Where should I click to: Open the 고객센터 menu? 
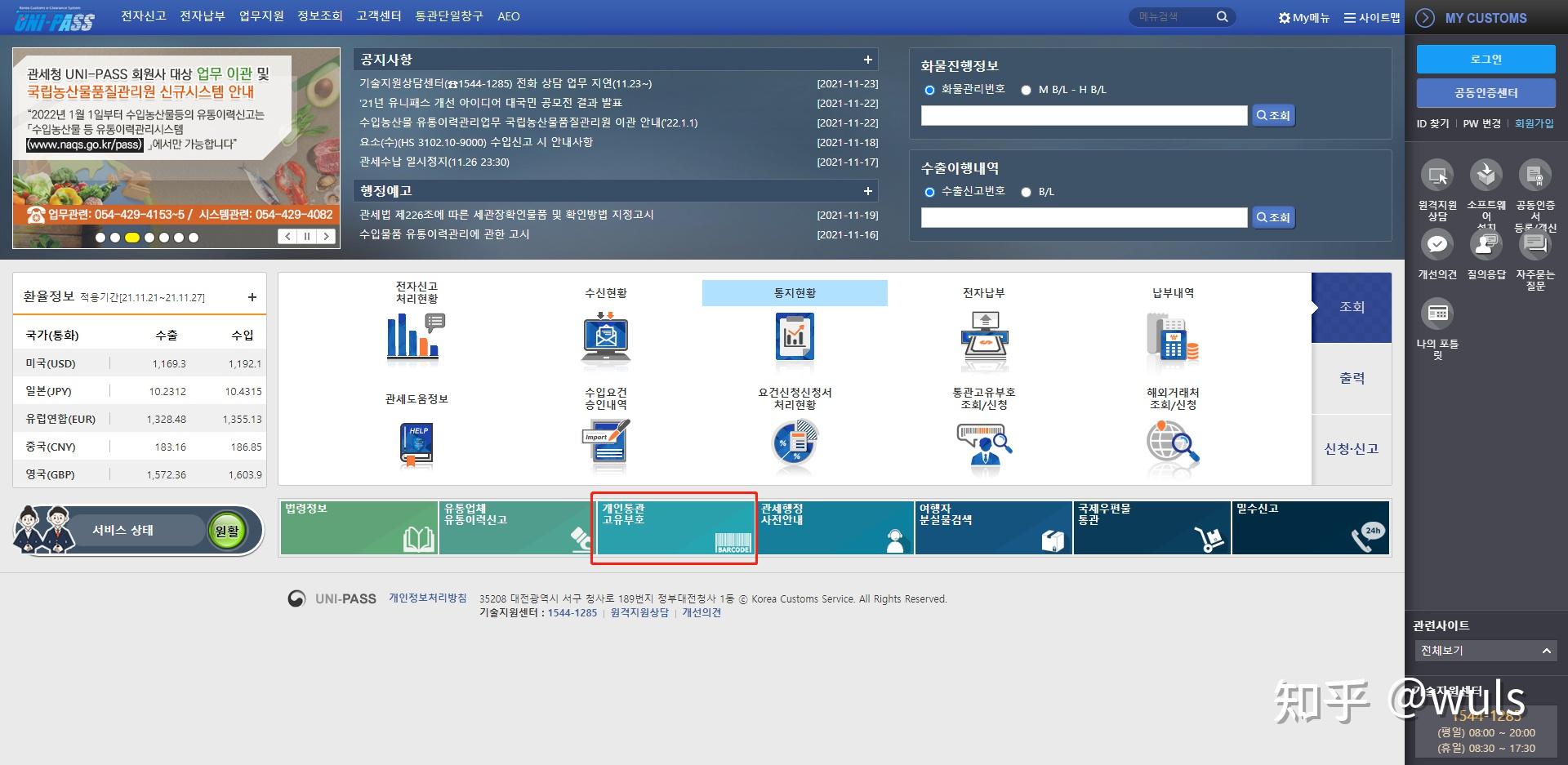coord(378,16)
